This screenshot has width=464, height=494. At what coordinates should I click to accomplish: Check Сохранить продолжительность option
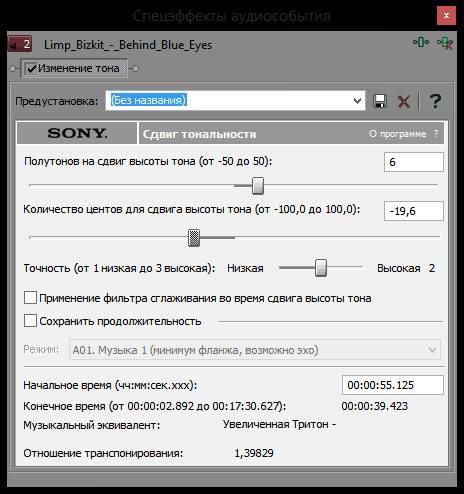tap(30, 321)
